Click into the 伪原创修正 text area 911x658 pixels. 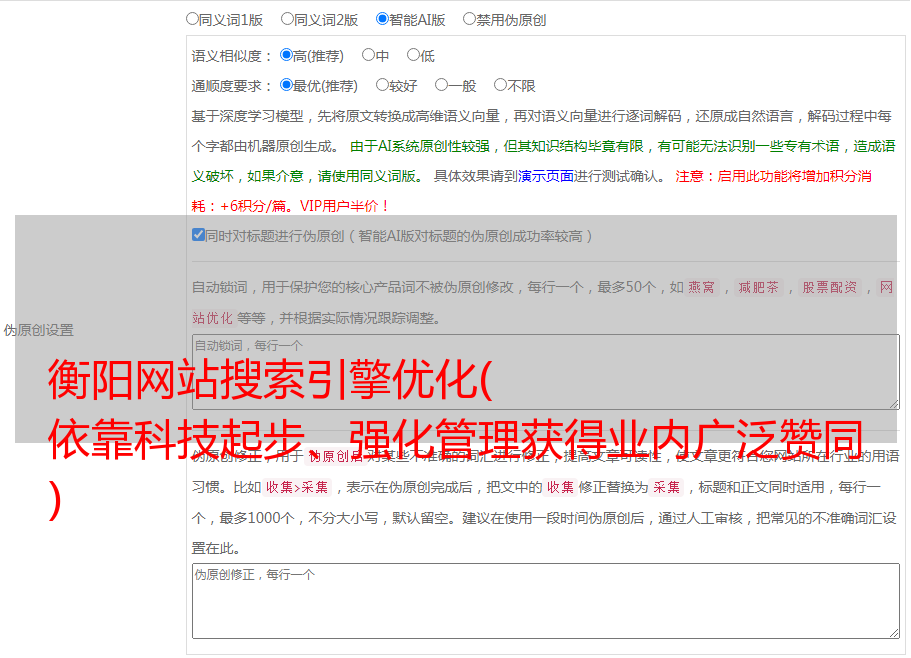[x=544, y=600]
